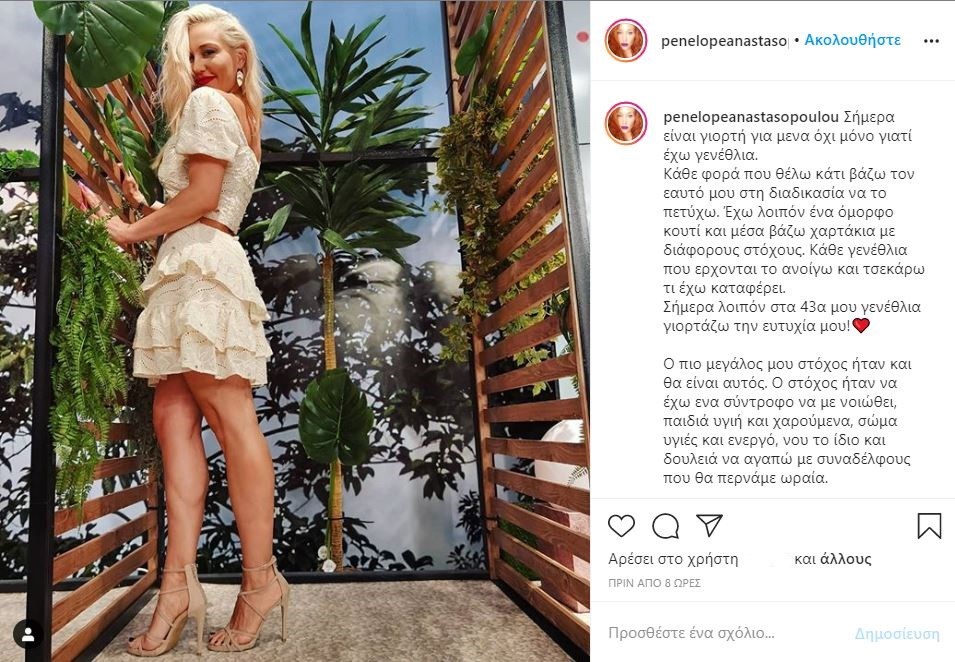
Task: Click the red heart emoji in the caption
Action: pyautogui.click(x=861, y=325)
